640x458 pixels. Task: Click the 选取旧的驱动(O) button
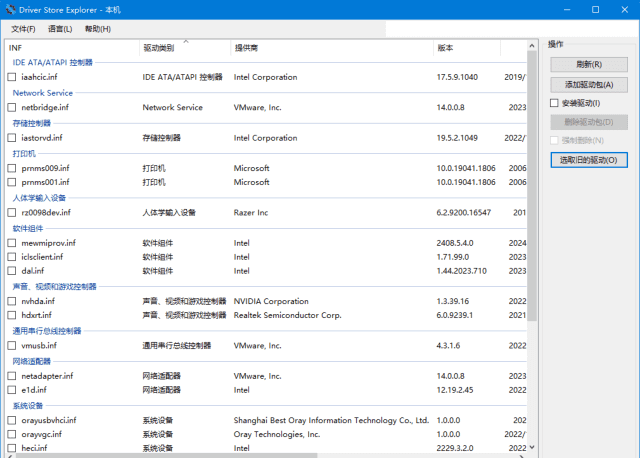tap(589, 160)
